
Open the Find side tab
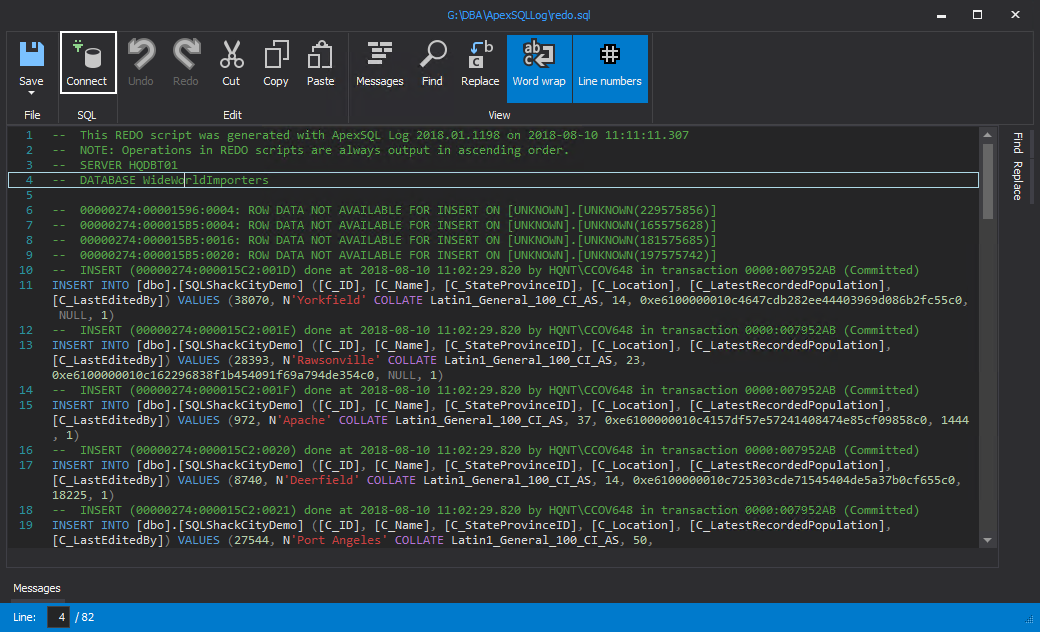point(1017,142)
